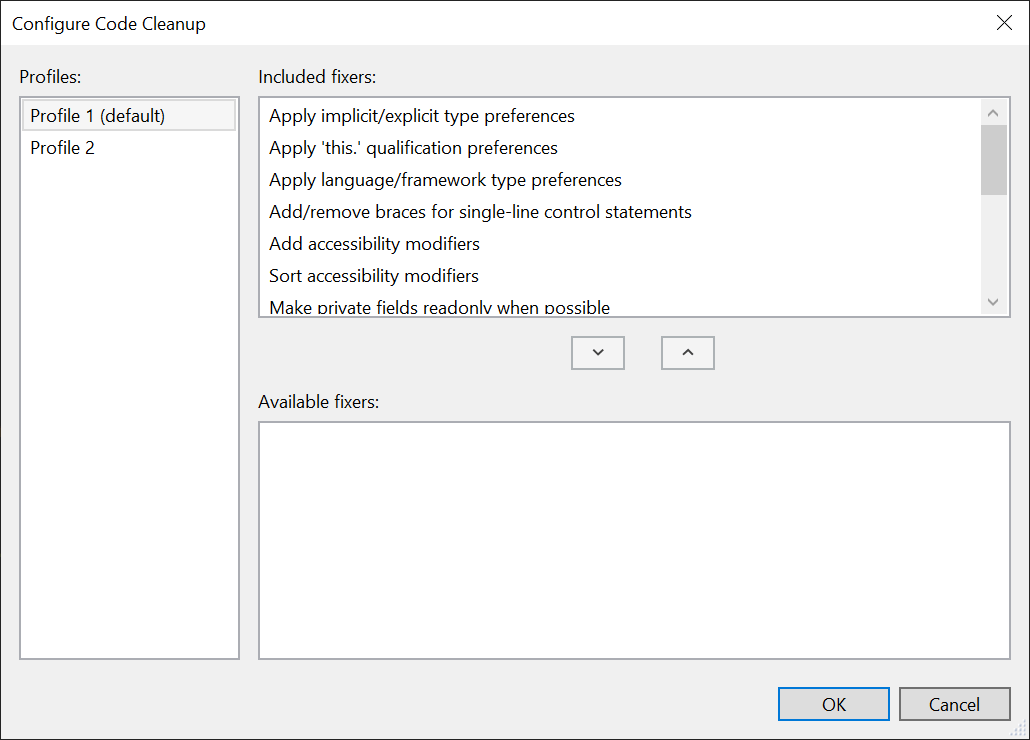Choose 'Make private fields readonly when possible'
Viewport: 1030px width, 740px height.
click(438, 305)
